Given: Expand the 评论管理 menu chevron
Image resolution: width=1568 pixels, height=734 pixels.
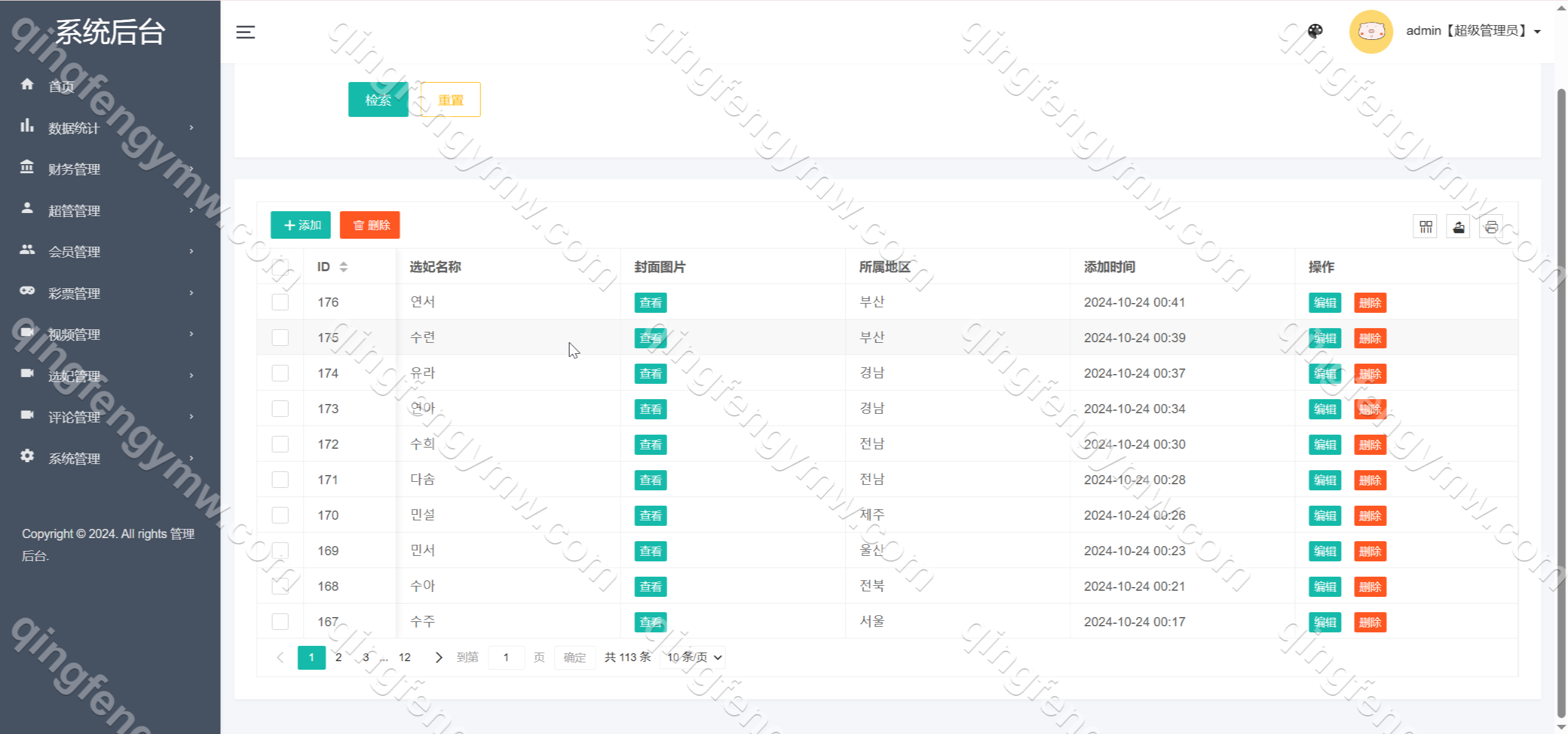Looking at the screenshot, I should coord(192,416).
